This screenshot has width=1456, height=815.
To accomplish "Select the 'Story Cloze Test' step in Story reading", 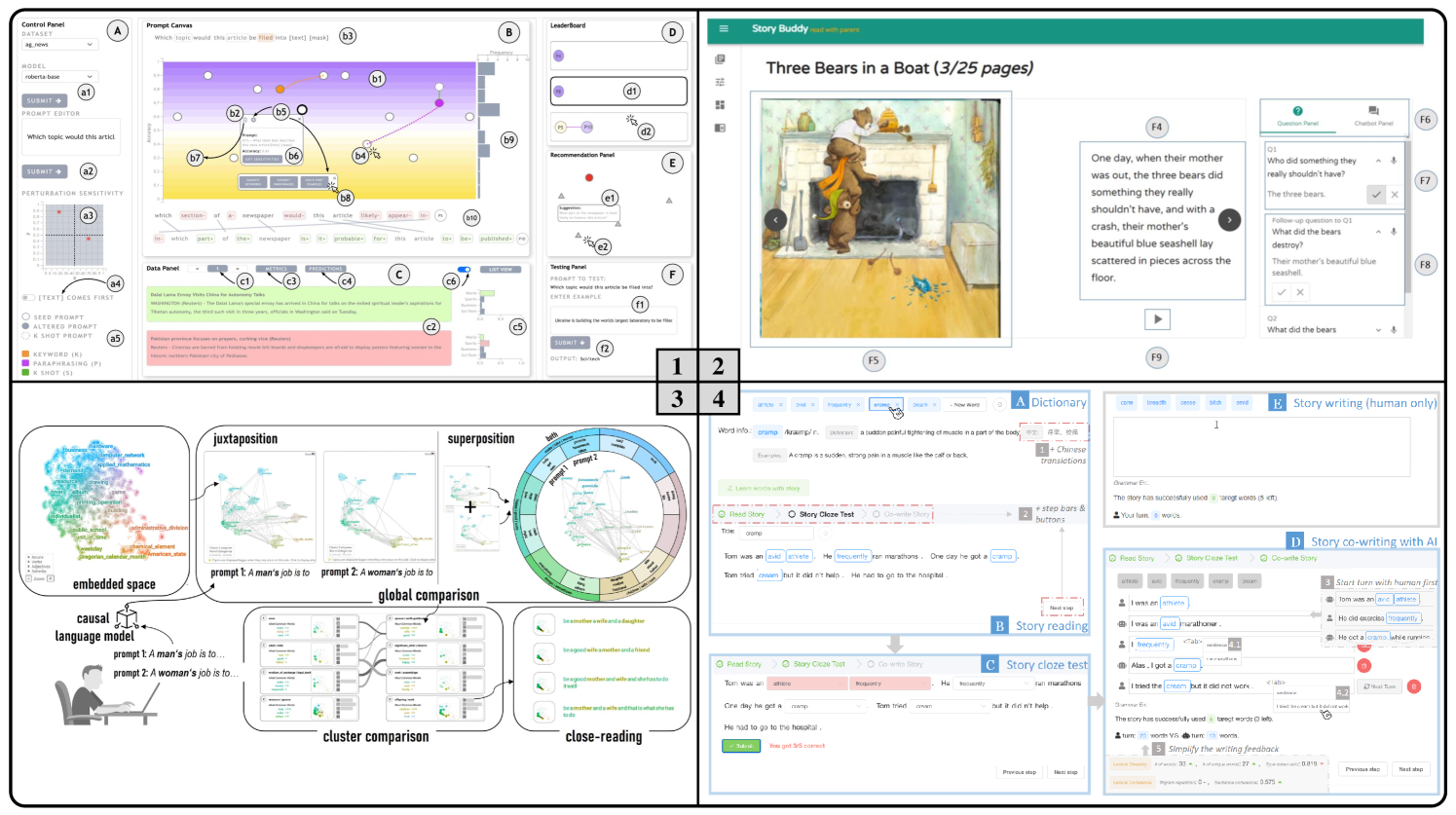I will pyautogui.click(x=822, y=514).
